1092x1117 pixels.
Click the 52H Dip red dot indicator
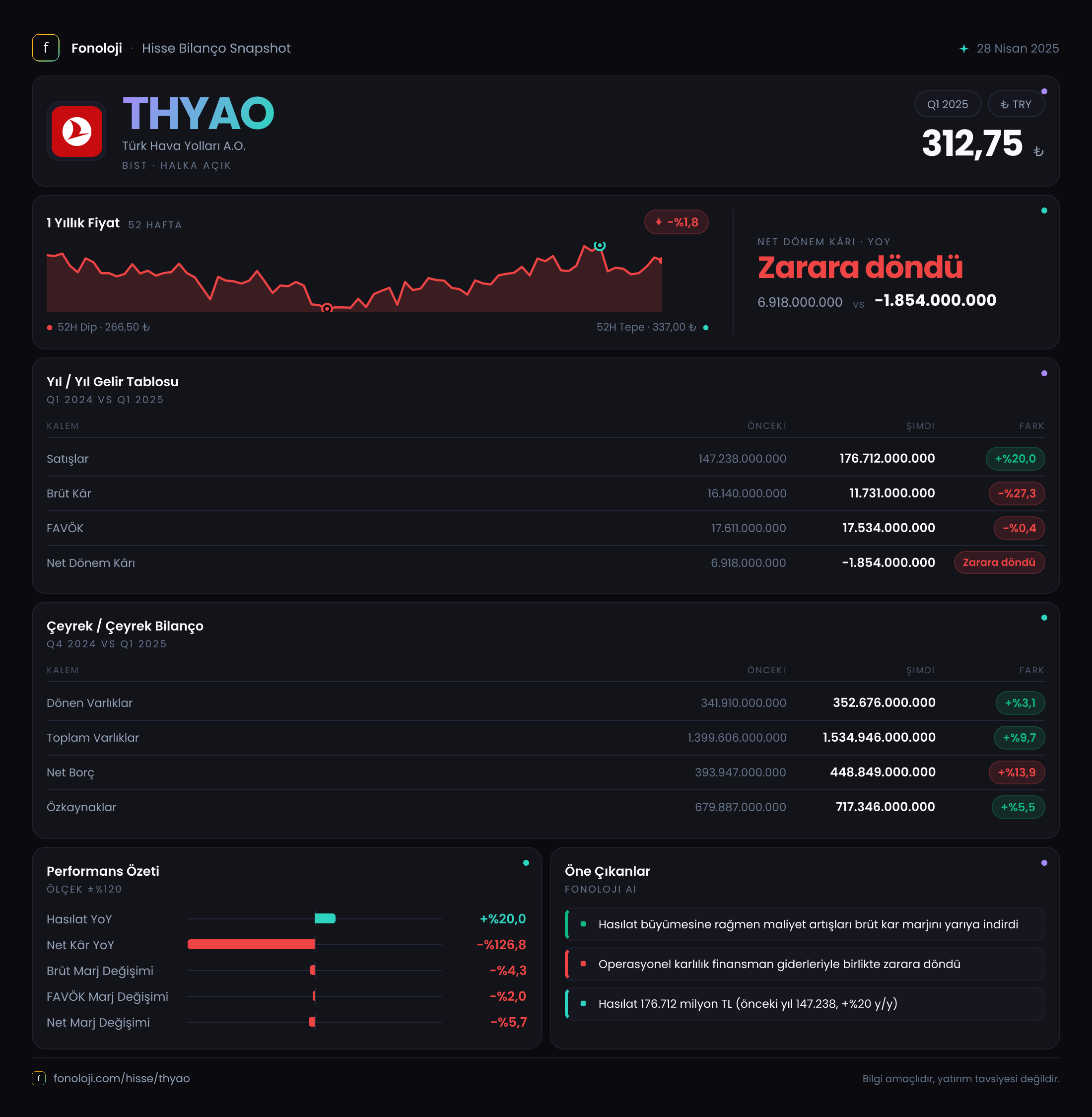click(50, 328)
